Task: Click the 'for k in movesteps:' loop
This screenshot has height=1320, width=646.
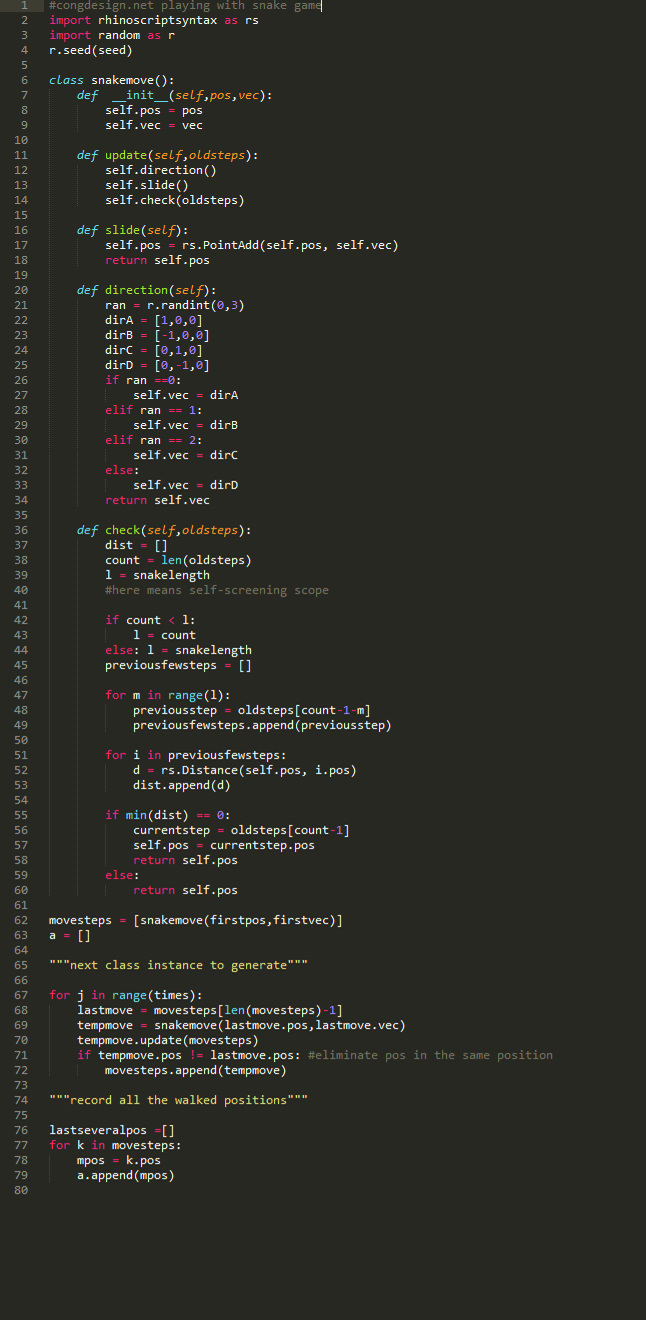Action: click(115, 1145)
